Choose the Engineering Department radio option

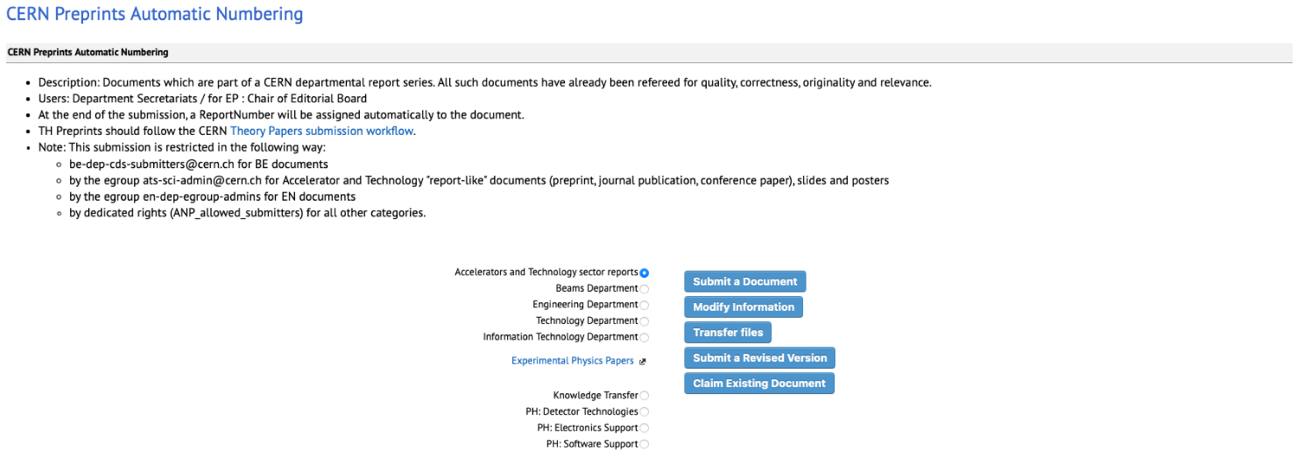click(644, 305)
